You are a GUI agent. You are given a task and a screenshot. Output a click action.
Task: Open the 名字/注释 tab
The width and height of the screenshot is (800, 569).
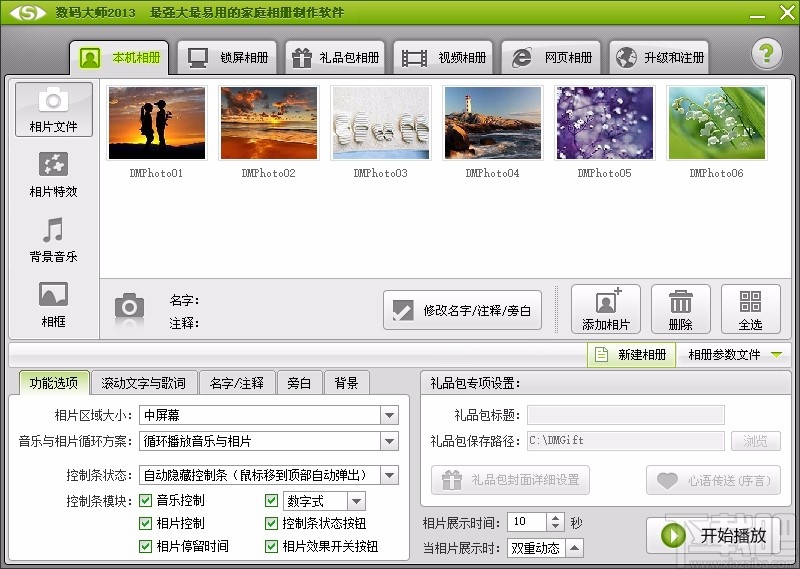(x=237, y=383)
